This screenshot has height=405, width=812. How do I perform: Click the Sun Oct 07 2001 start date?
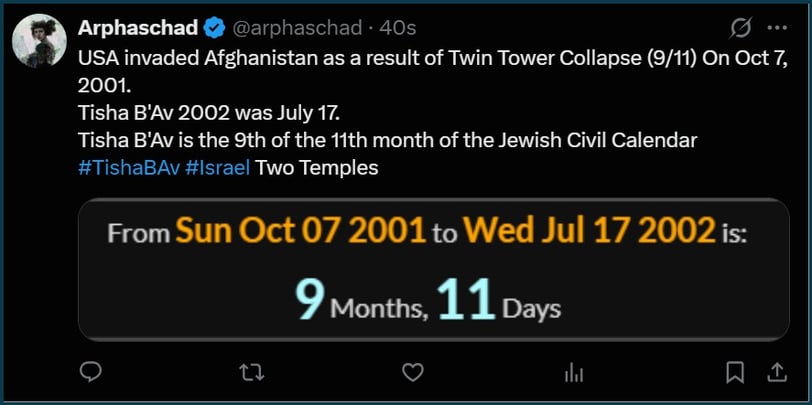[x=301, y=230]
